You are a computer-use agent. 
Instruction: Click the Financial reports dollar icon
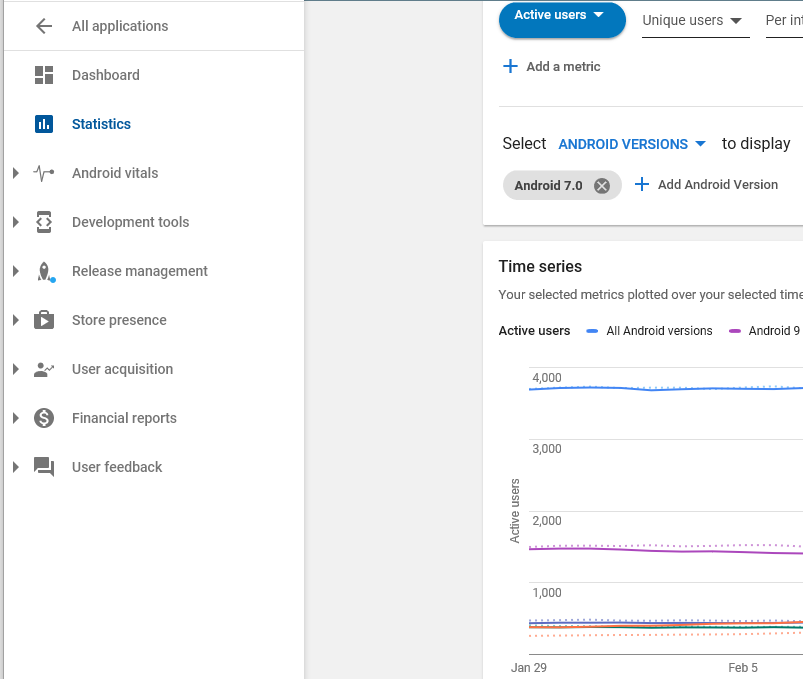44,418
